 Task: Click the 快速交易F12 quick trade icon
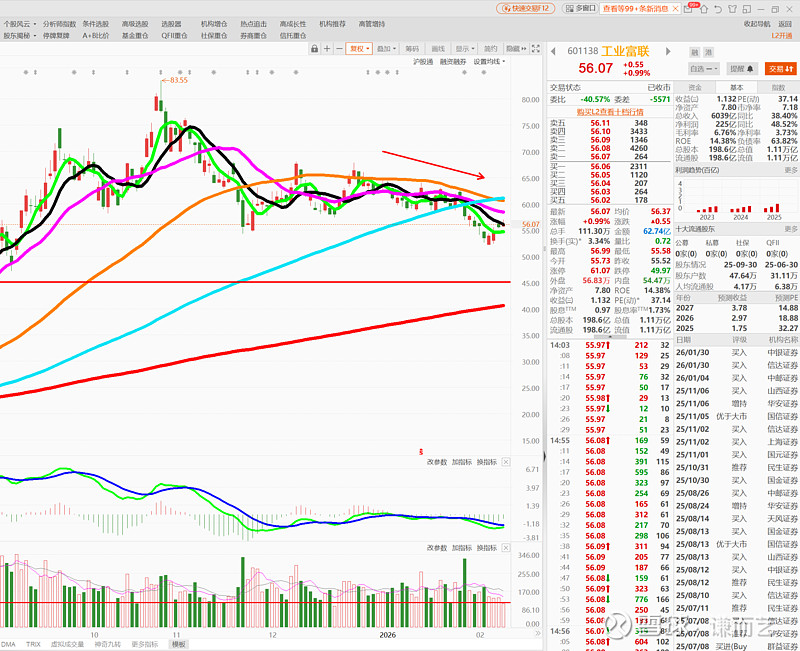pos(526,7)
